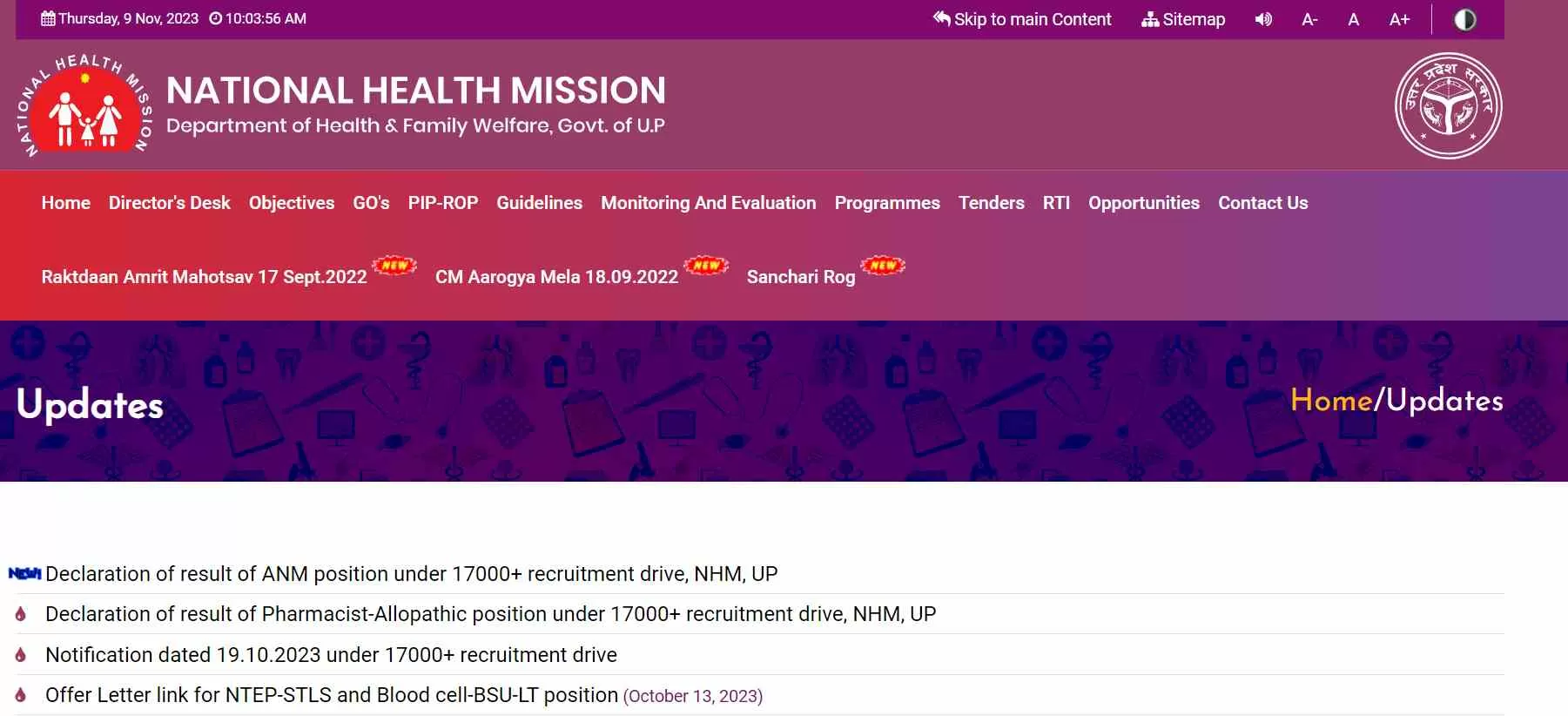Click the 10:03:56 AM time text

click(266, 18)
